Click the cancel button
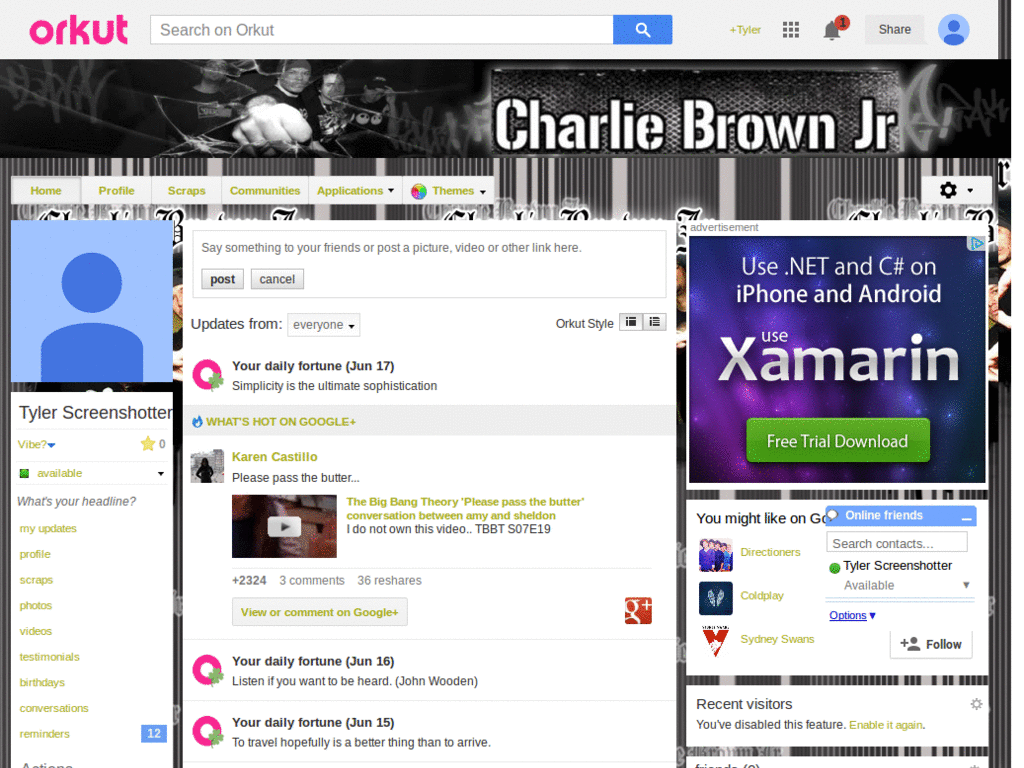The image size is (1024, 768). (277, 280)
